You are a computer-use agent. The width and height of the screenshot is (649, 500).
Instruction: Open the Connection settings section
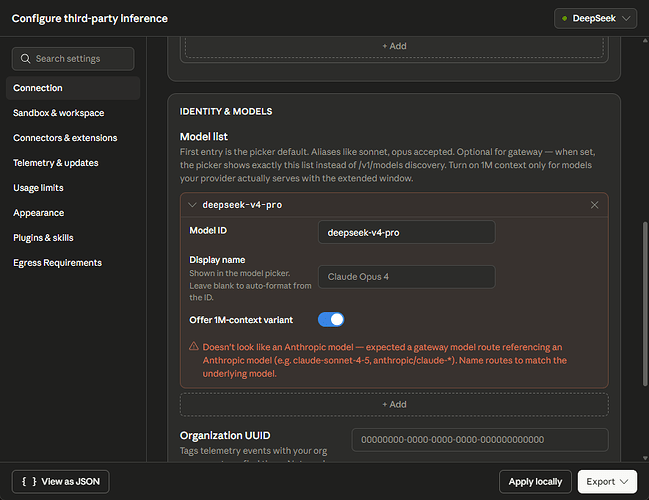(73, 88)
